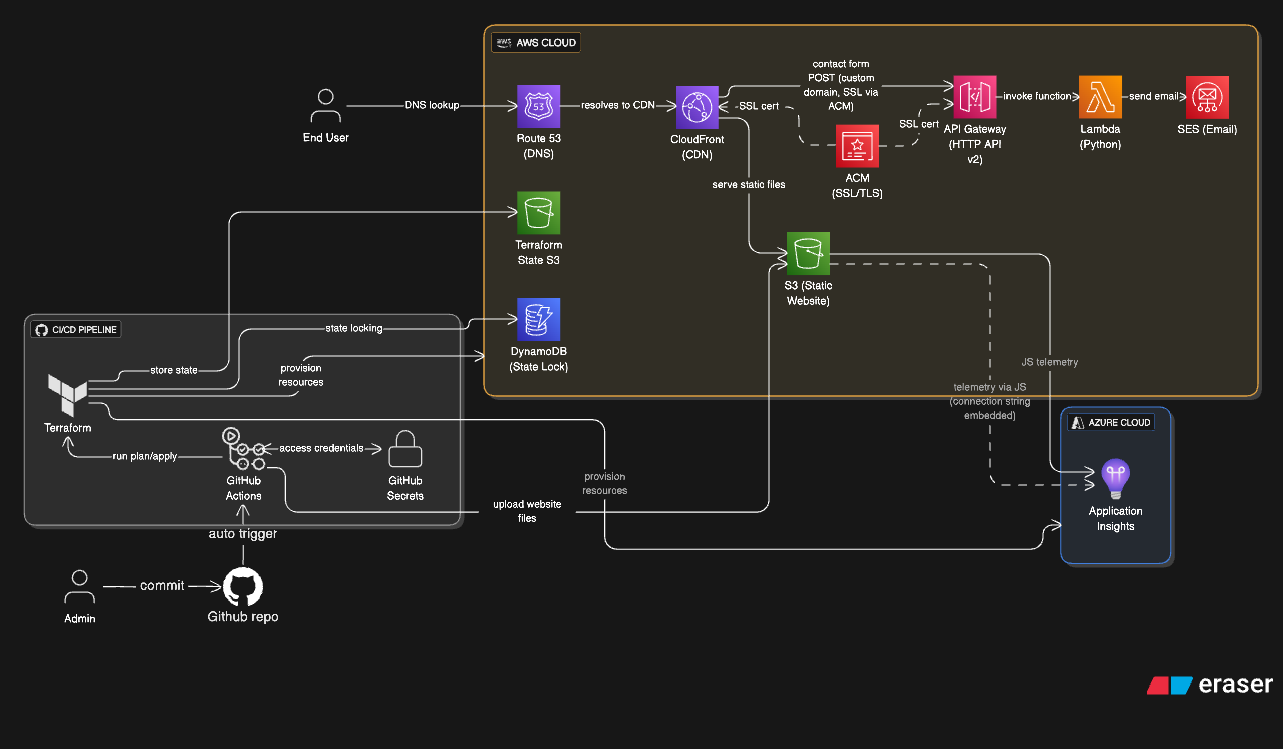Viewport: 1283px width, 749px height.
Task: Click the Azure logo in the AZURE CLOUD tag
Action: [1079, 423]
